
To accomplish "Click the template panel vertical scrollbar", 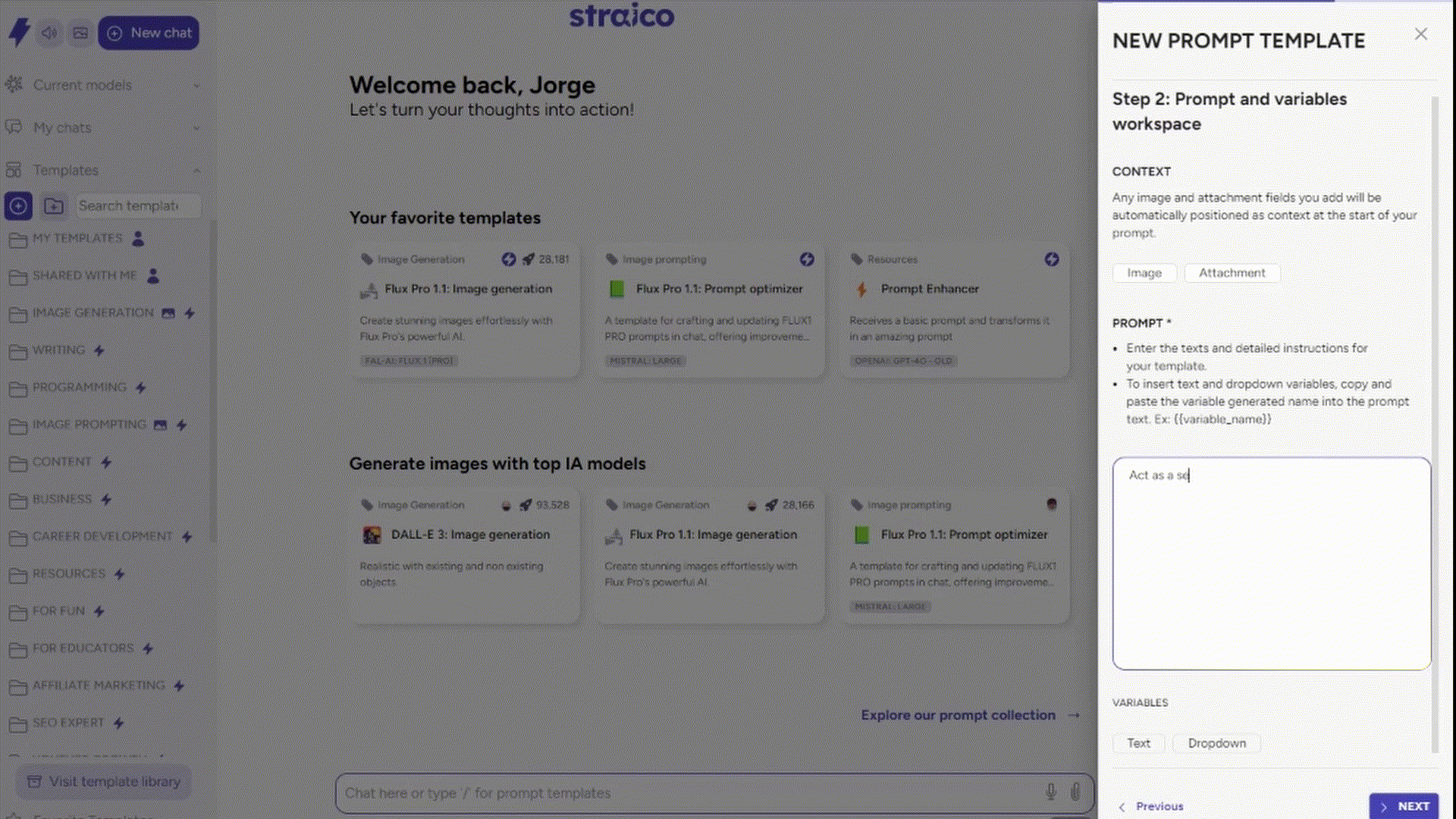I will pyautogui.click(x=1435, y=425).
